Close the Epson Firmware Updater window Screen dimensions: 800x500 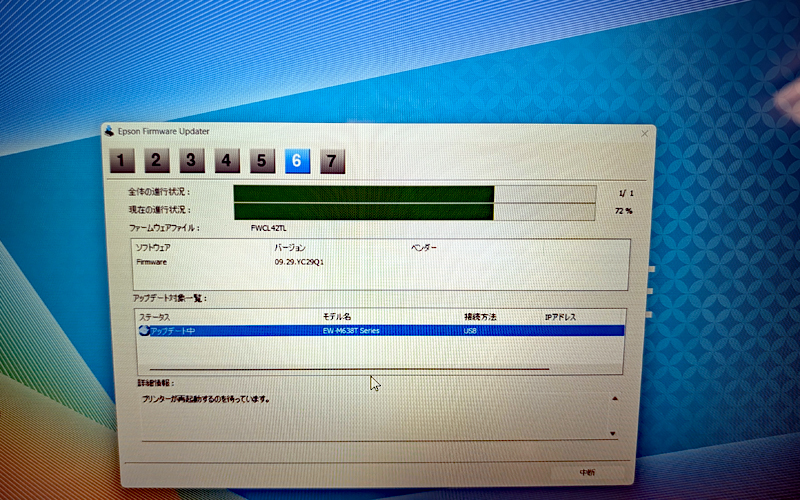click(x=644, y=134)
